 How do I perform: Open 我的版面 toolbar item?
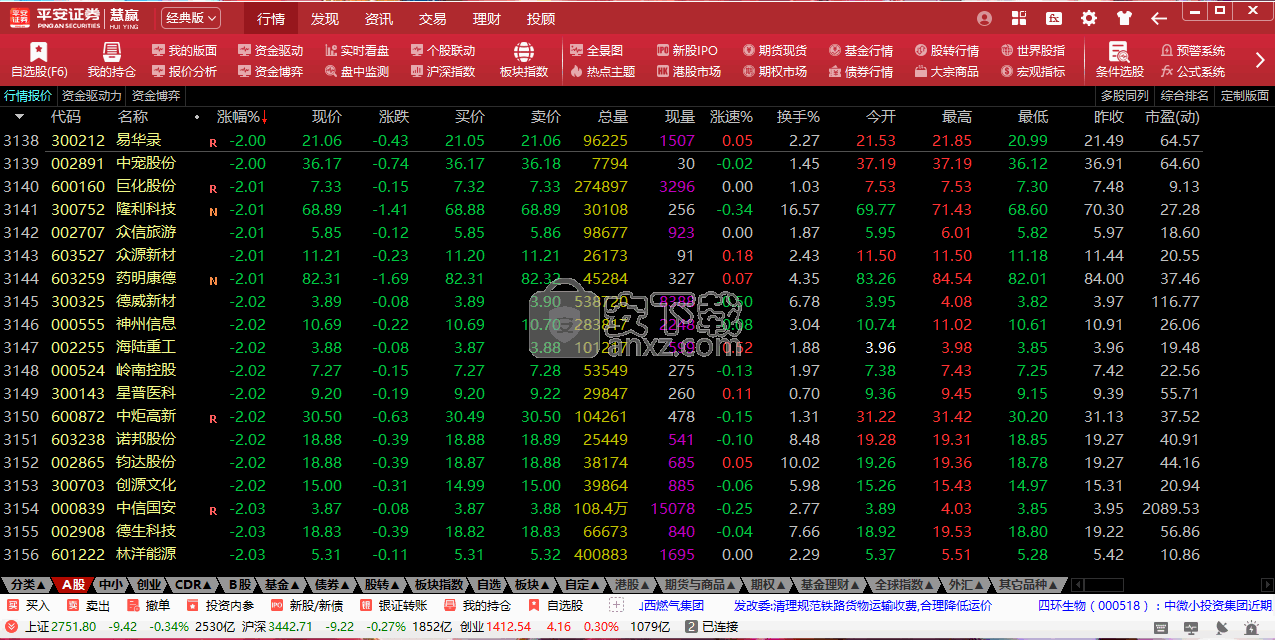[184, 50]
